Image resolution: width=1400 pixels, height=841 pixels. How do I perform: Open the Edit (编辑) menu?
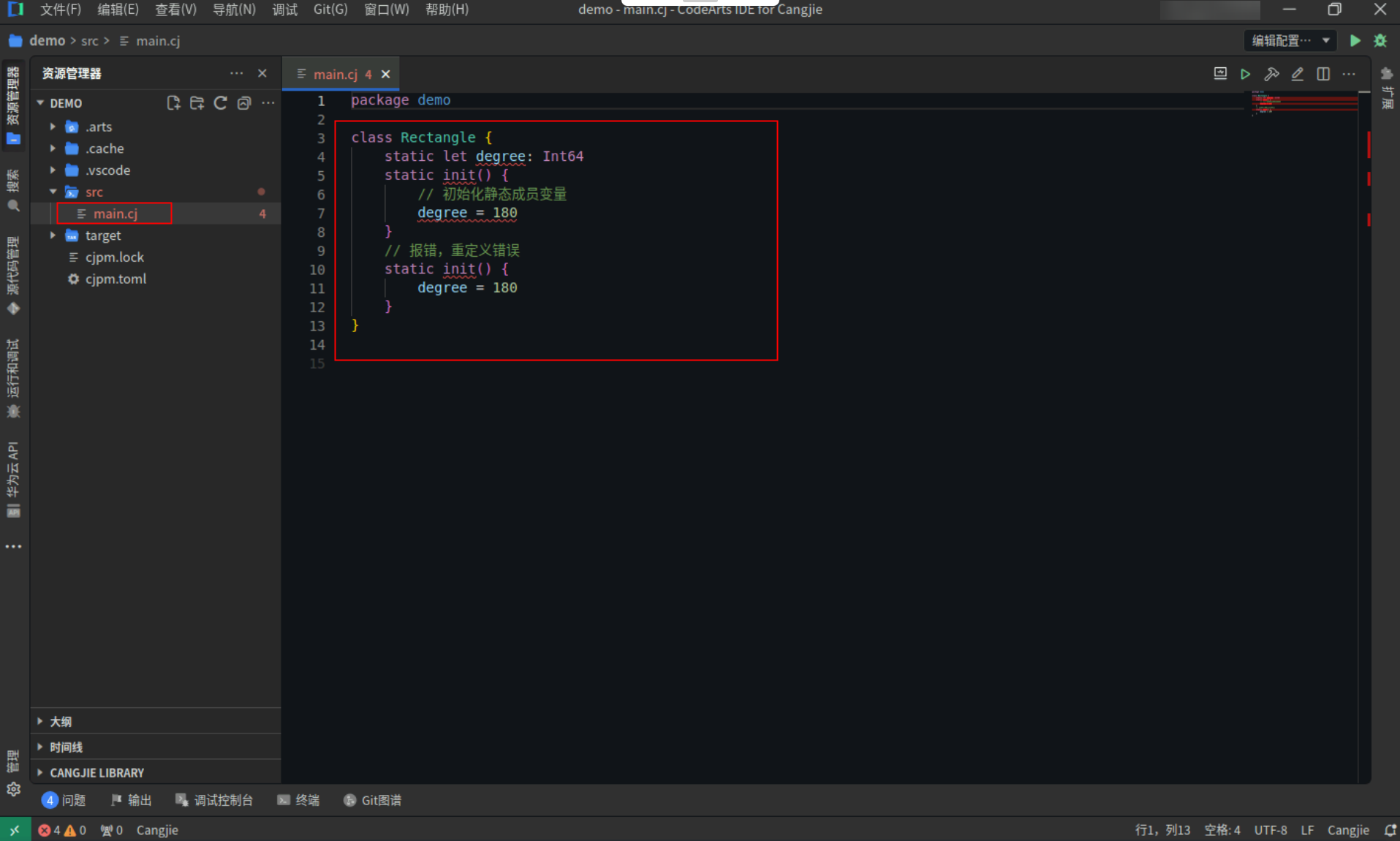coord(118,10)
